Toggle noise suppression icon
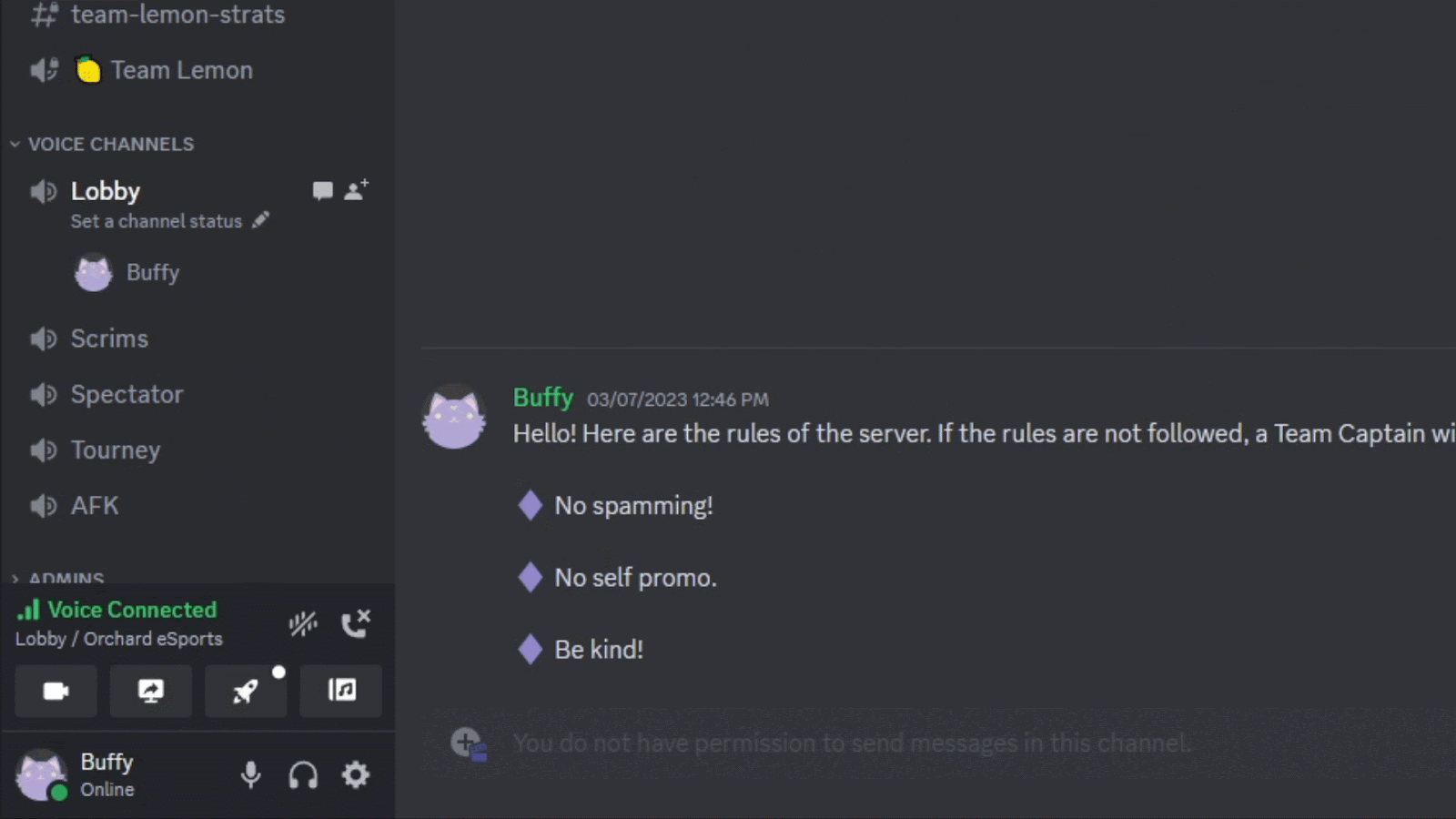The width and height of the screenshot is (1456, 819). click(x=303, y=623)
